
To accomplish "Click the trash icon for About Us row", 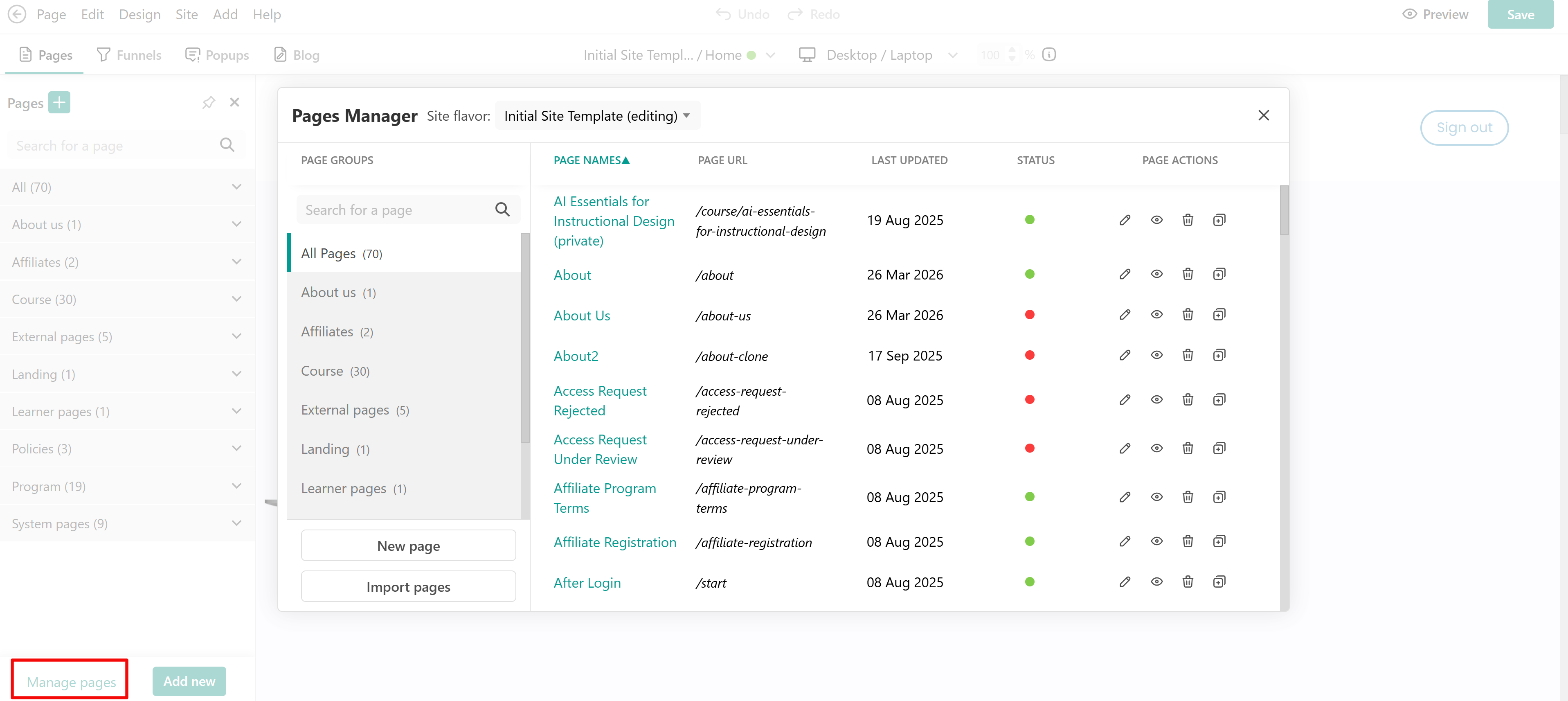I will 1187,315.
